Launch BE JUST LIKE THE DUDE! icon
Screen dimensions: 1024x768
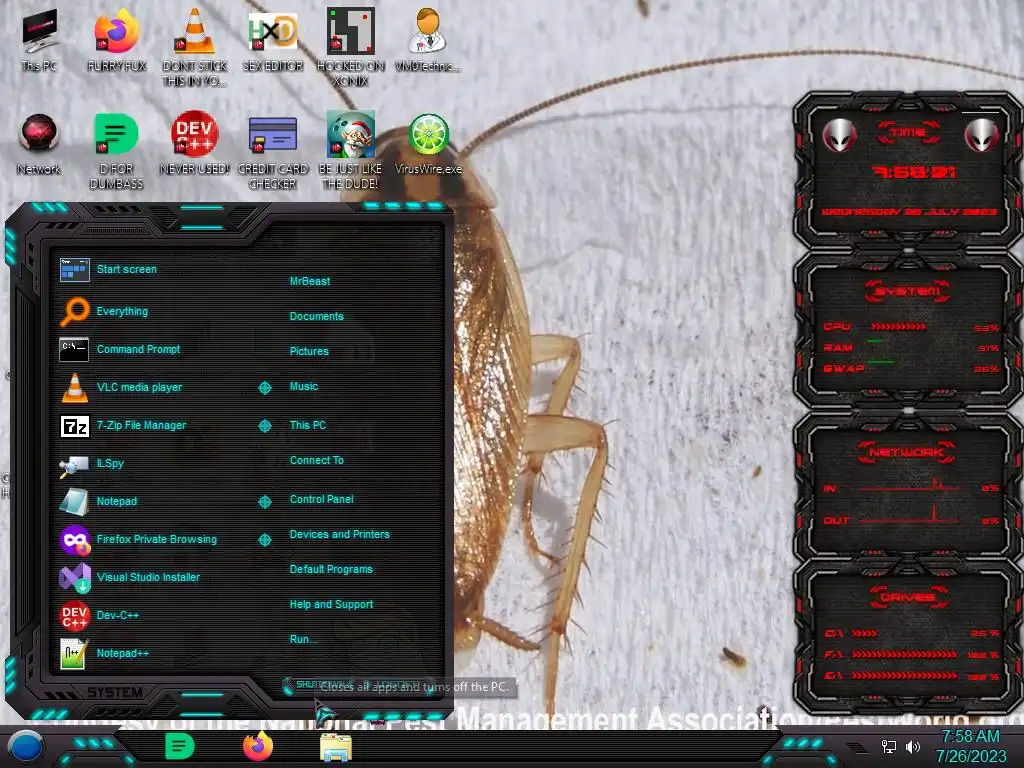tap(351, 151)
